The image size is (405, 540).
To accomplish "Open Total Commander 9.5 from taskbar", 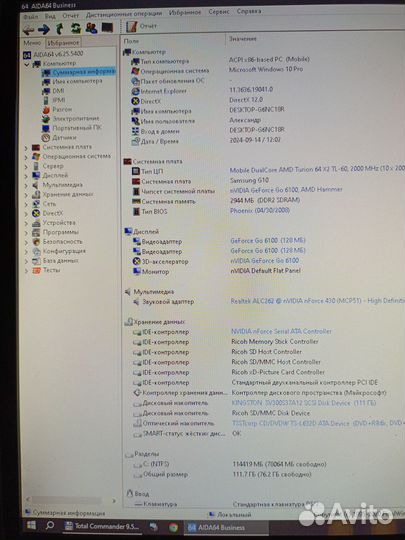I will point(102,527).
